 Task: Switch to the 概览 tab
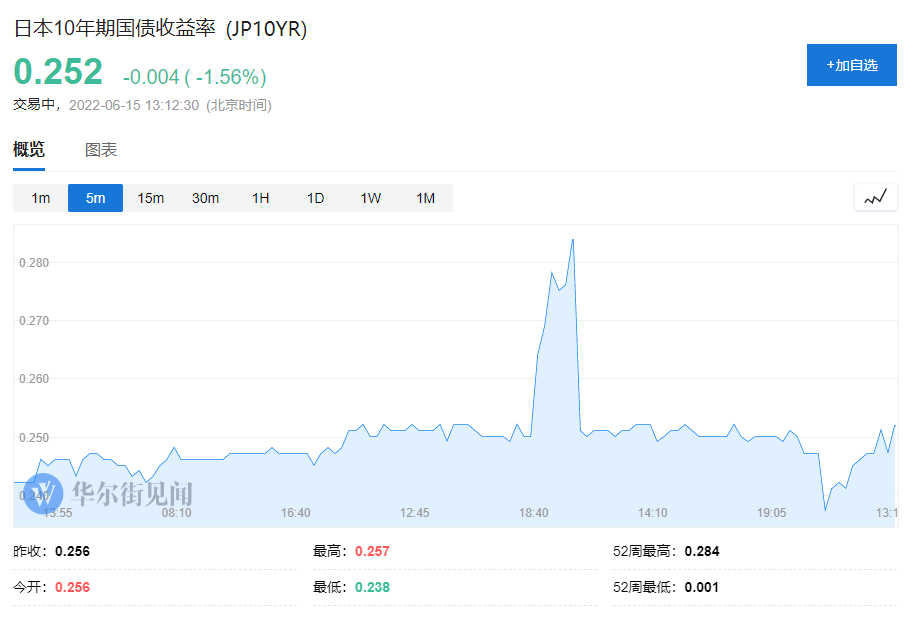(27, 149)
